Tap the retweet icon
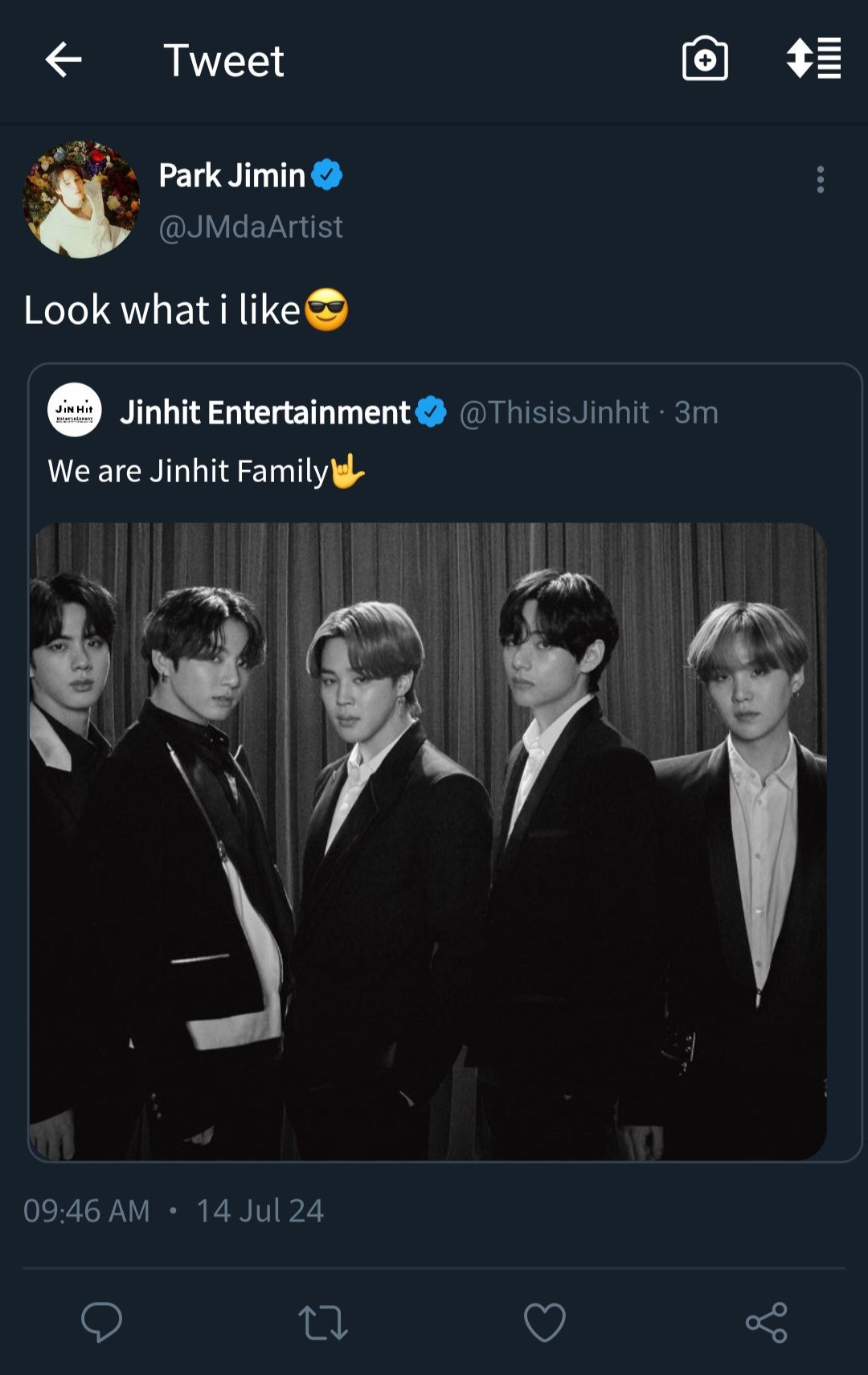The width and height of the screenshot is (868, 1375). (x=323, y=1322)
